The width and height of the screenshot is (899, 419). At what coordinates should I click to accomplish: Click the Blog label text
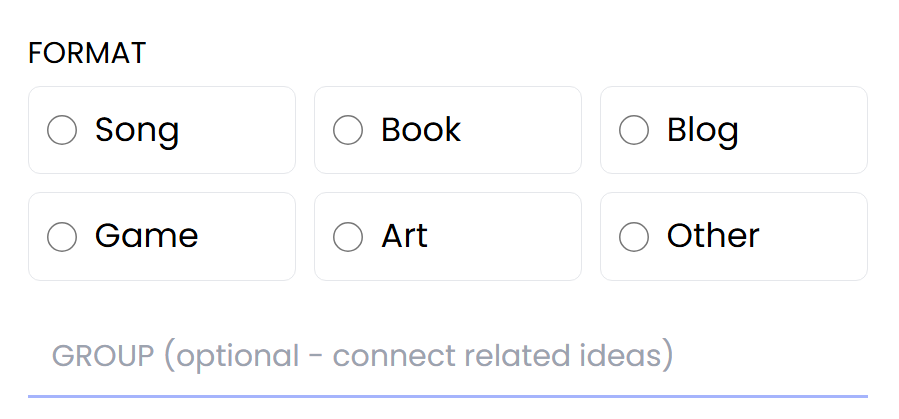tap(702, 130)
